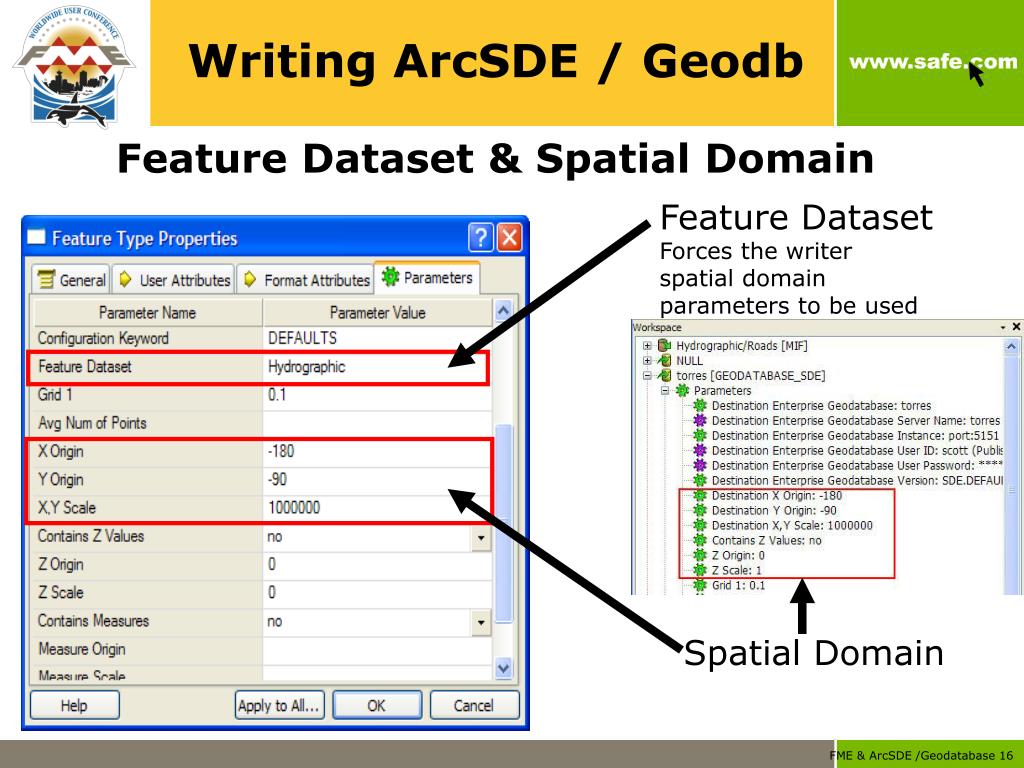Screen dimensions: 1024x768
Task: Edit the X Origin value -180
Action: pos(377,451)
